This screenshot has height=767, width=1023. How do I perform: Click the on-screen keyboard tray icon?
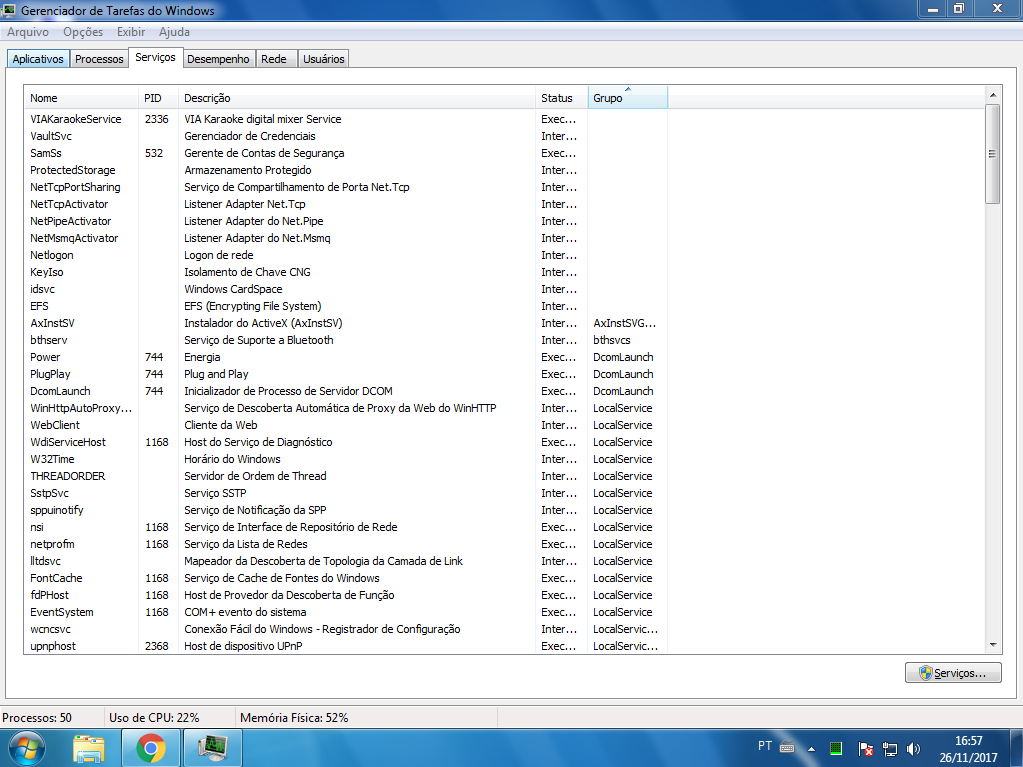coord(787,747)
